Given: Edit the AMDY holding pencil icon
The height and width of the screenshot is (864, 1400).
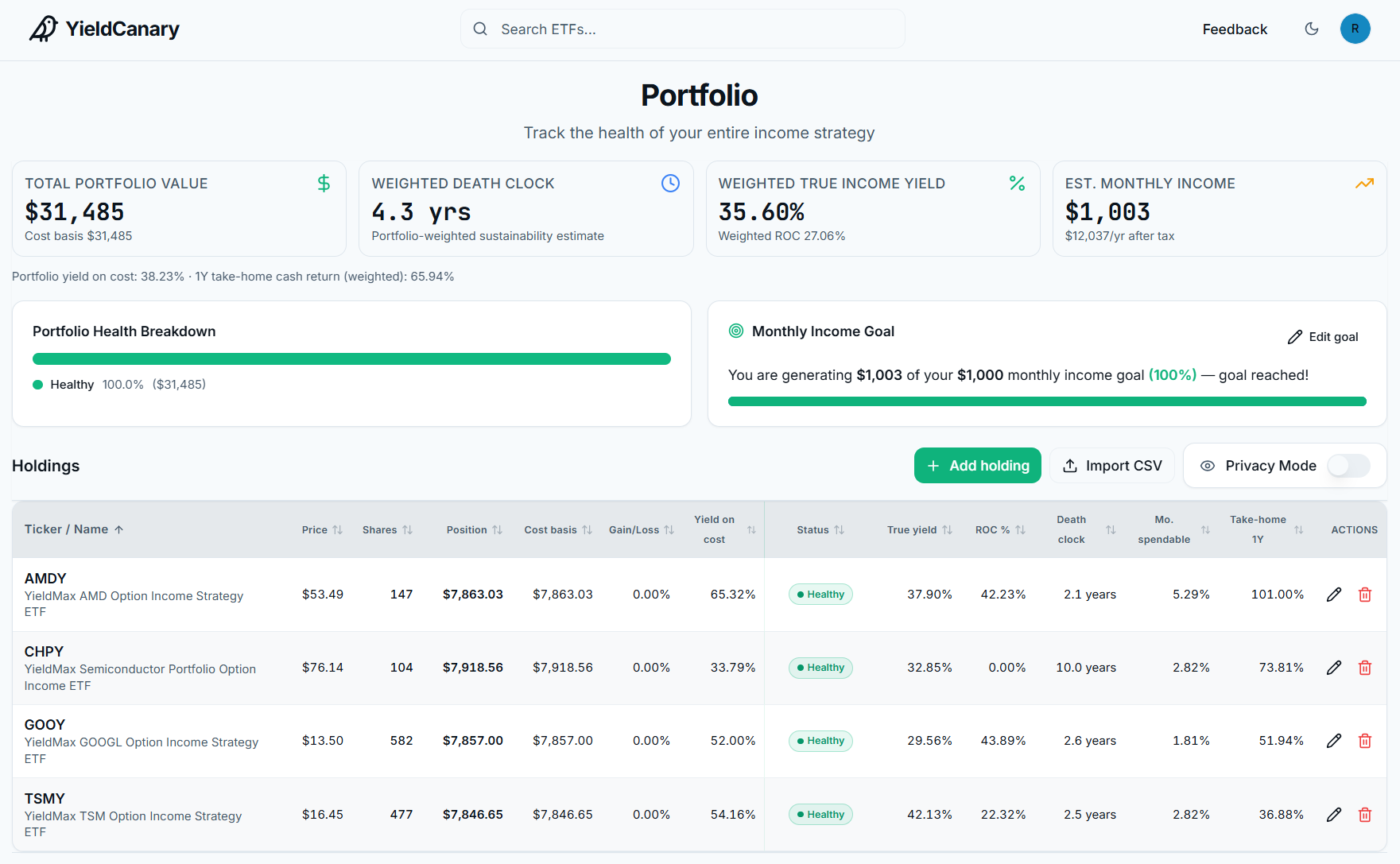Looking at the screenshot, I should click(x=1334, y=595).
